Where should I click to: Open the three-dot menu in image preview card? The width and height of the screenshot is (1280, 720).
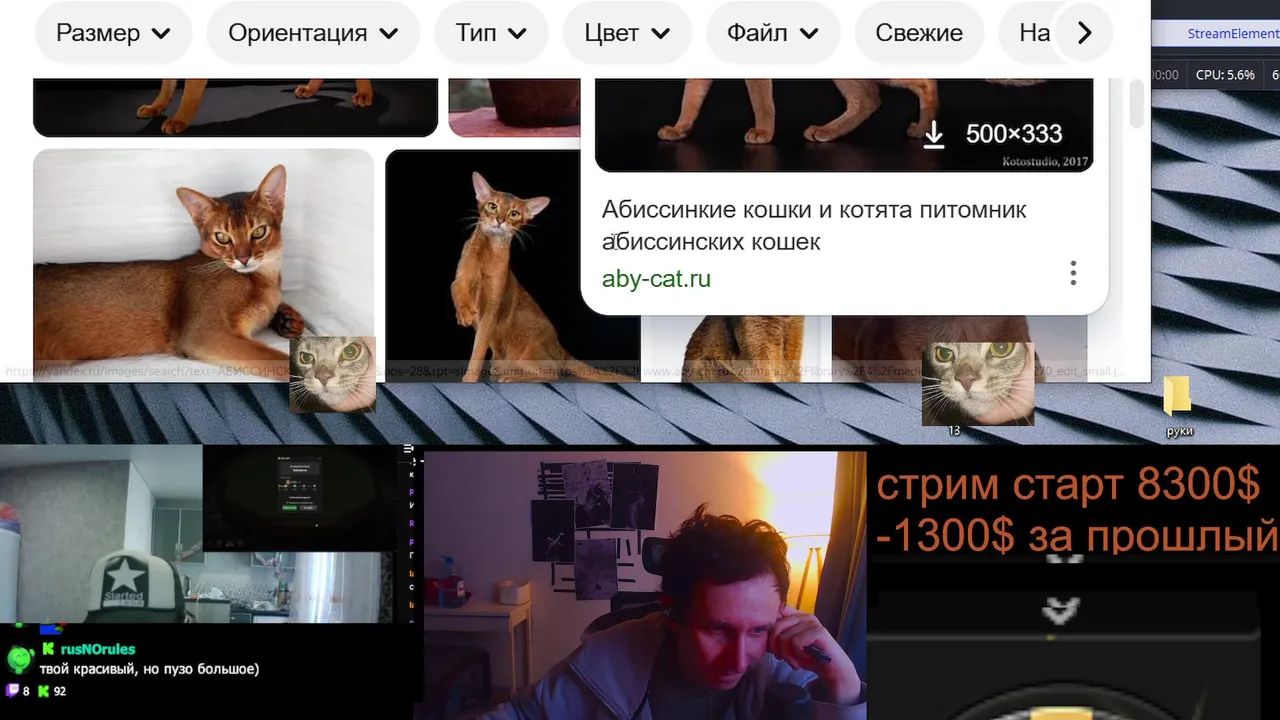click(x=1073, y=273)
